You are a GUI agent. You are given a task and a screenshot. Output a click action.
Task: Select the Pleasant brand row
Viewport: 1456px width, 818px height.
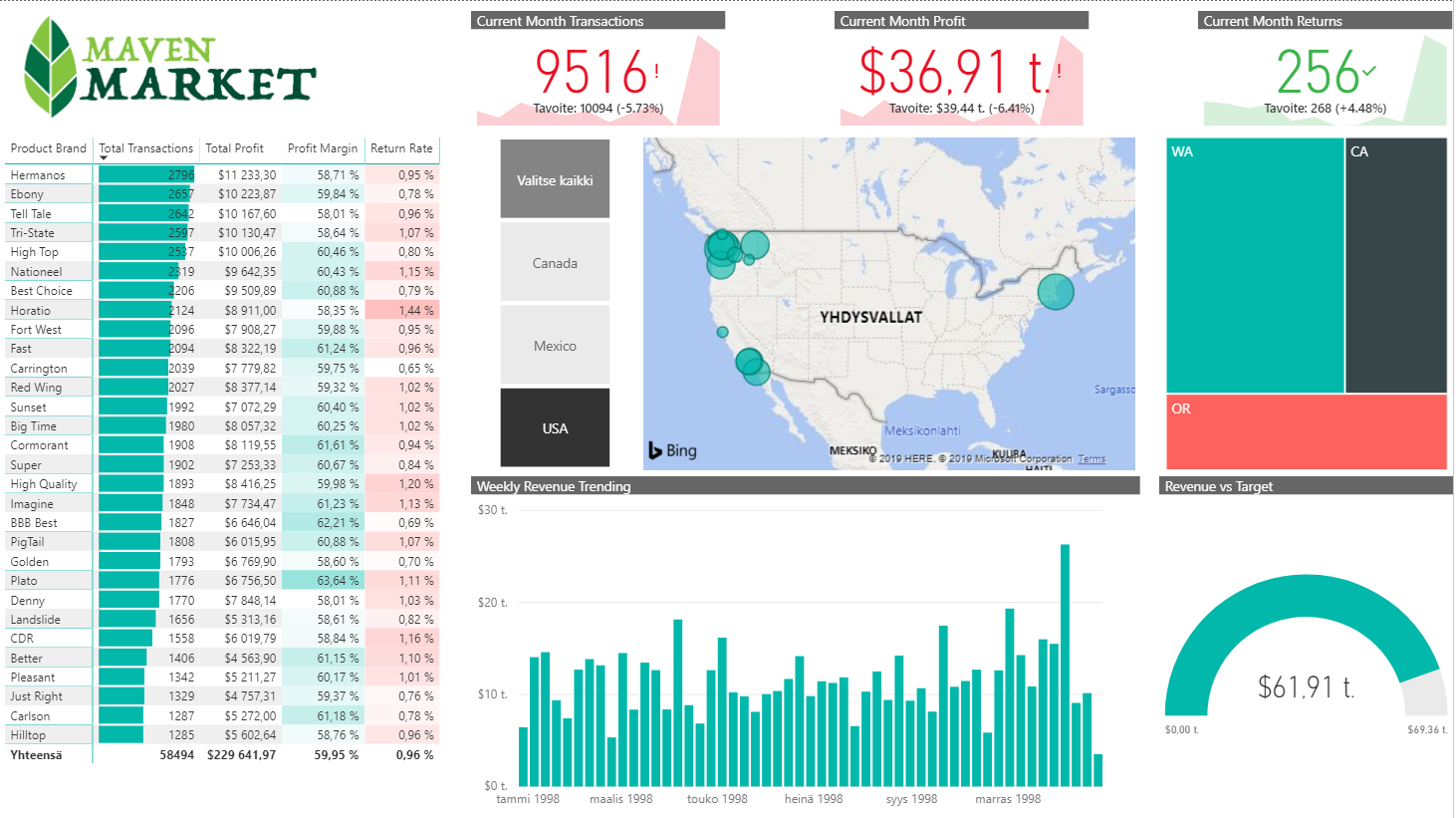[x=222, y=678]
